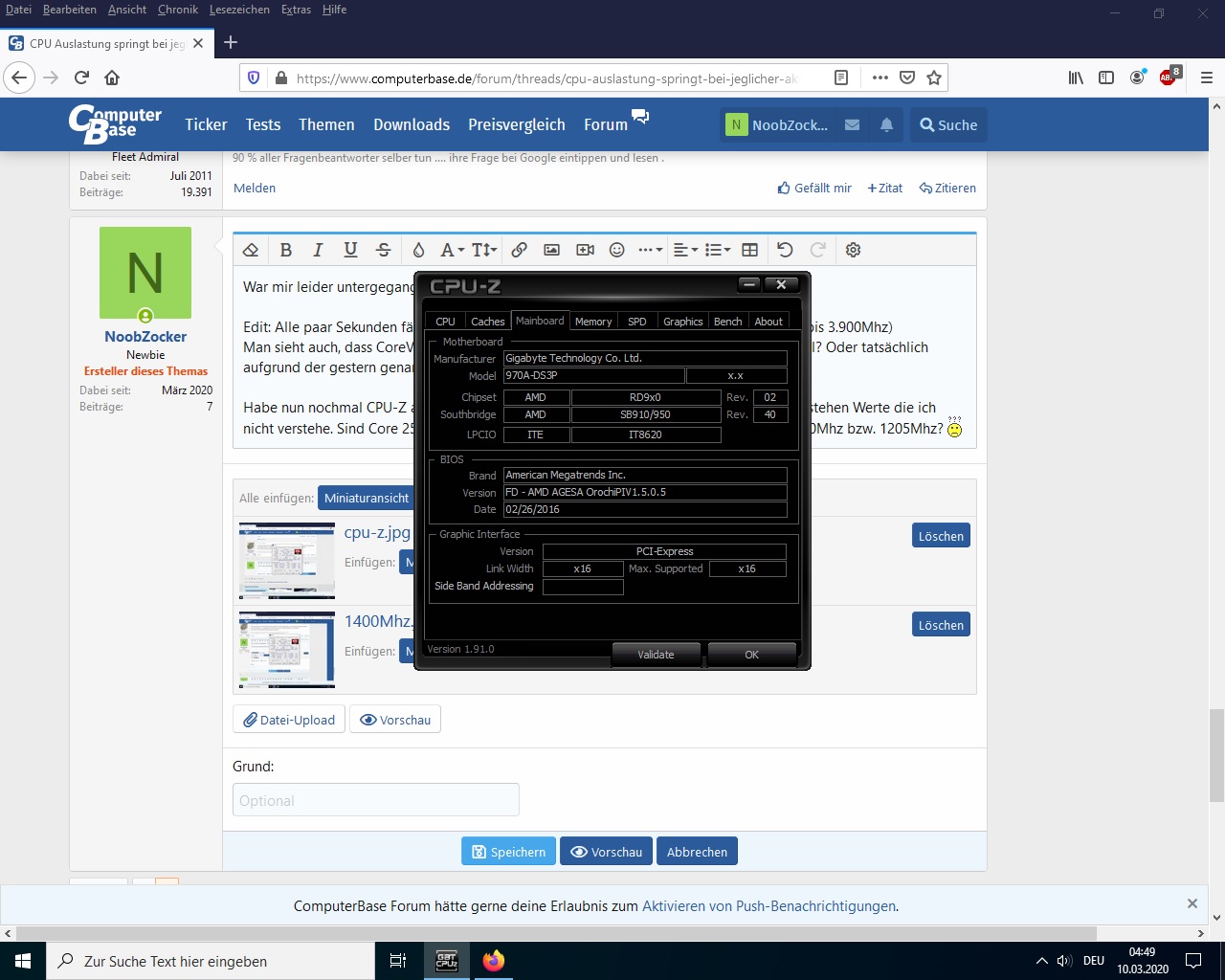Open the Windows Start menu
This screenshot has height=980, width=1225.
tap(23, 961)
